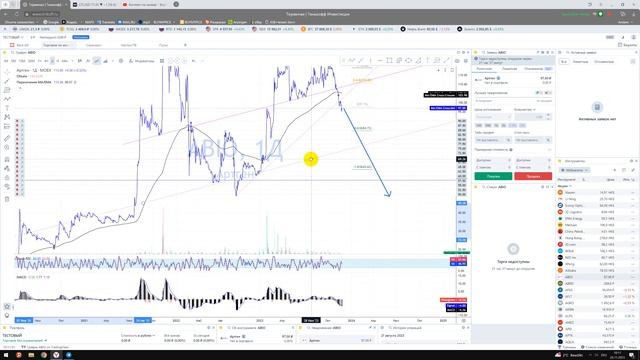Select the line chart type icon
This screenshot has height=360, width=640.
click(x=97, y=61)
